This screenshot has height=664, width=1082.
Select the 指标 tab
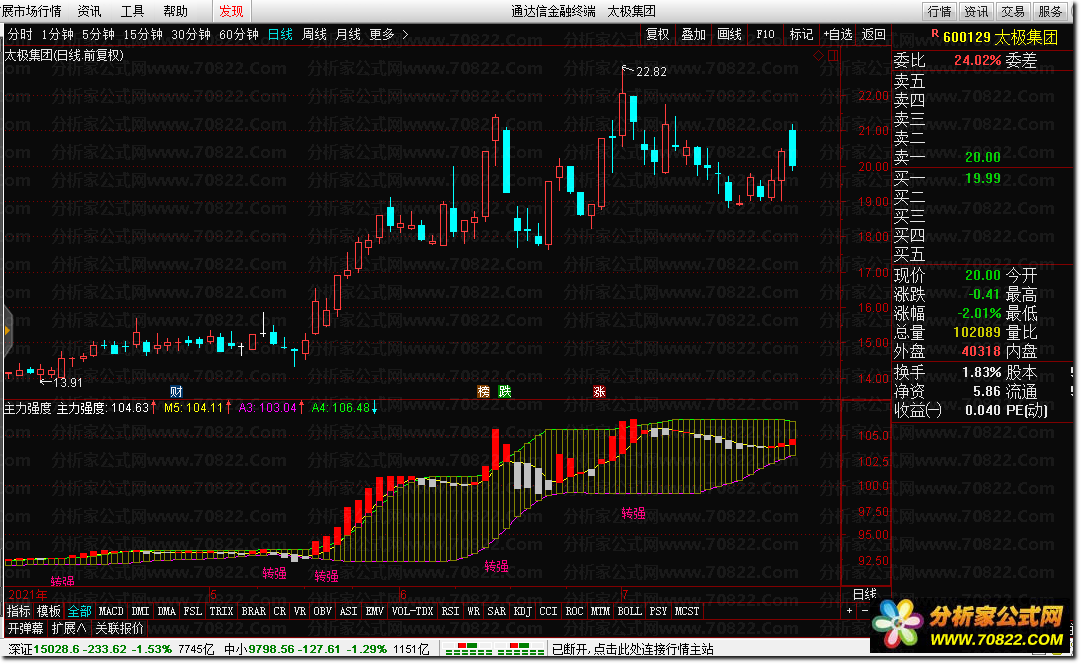click(19, 611)
